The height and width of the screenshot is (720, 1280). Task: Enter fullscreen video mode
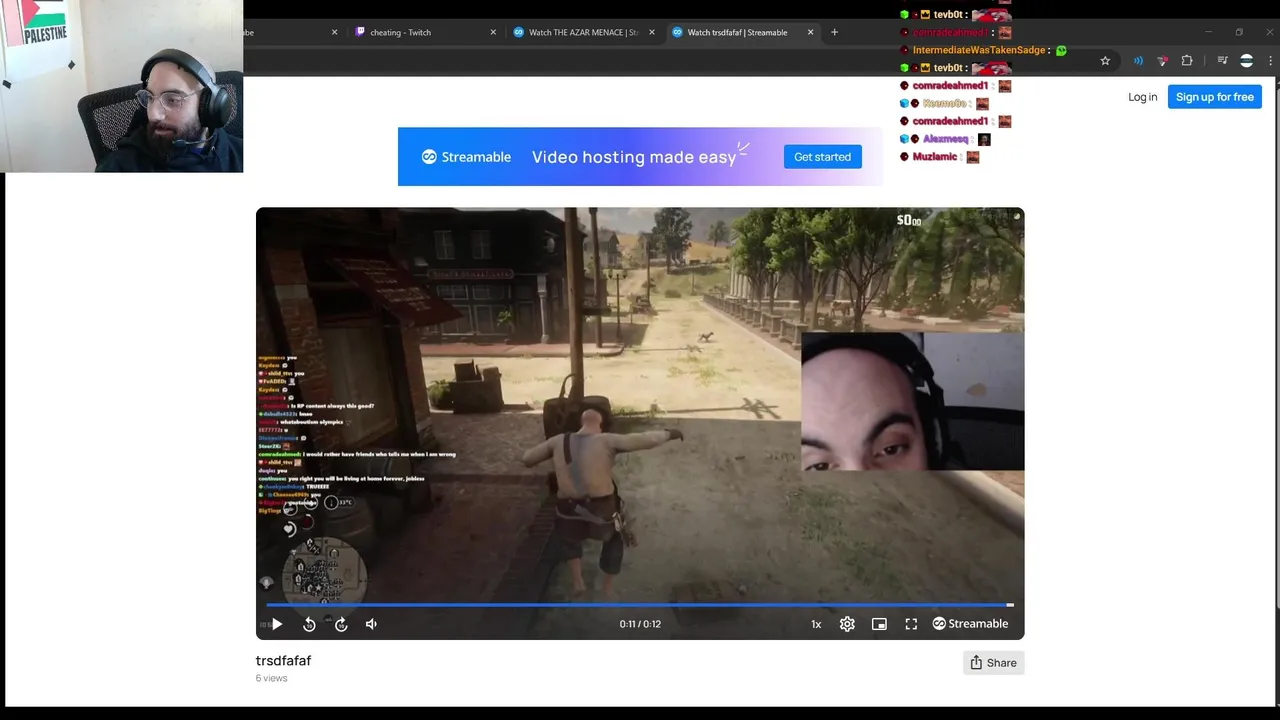(911, 624)
